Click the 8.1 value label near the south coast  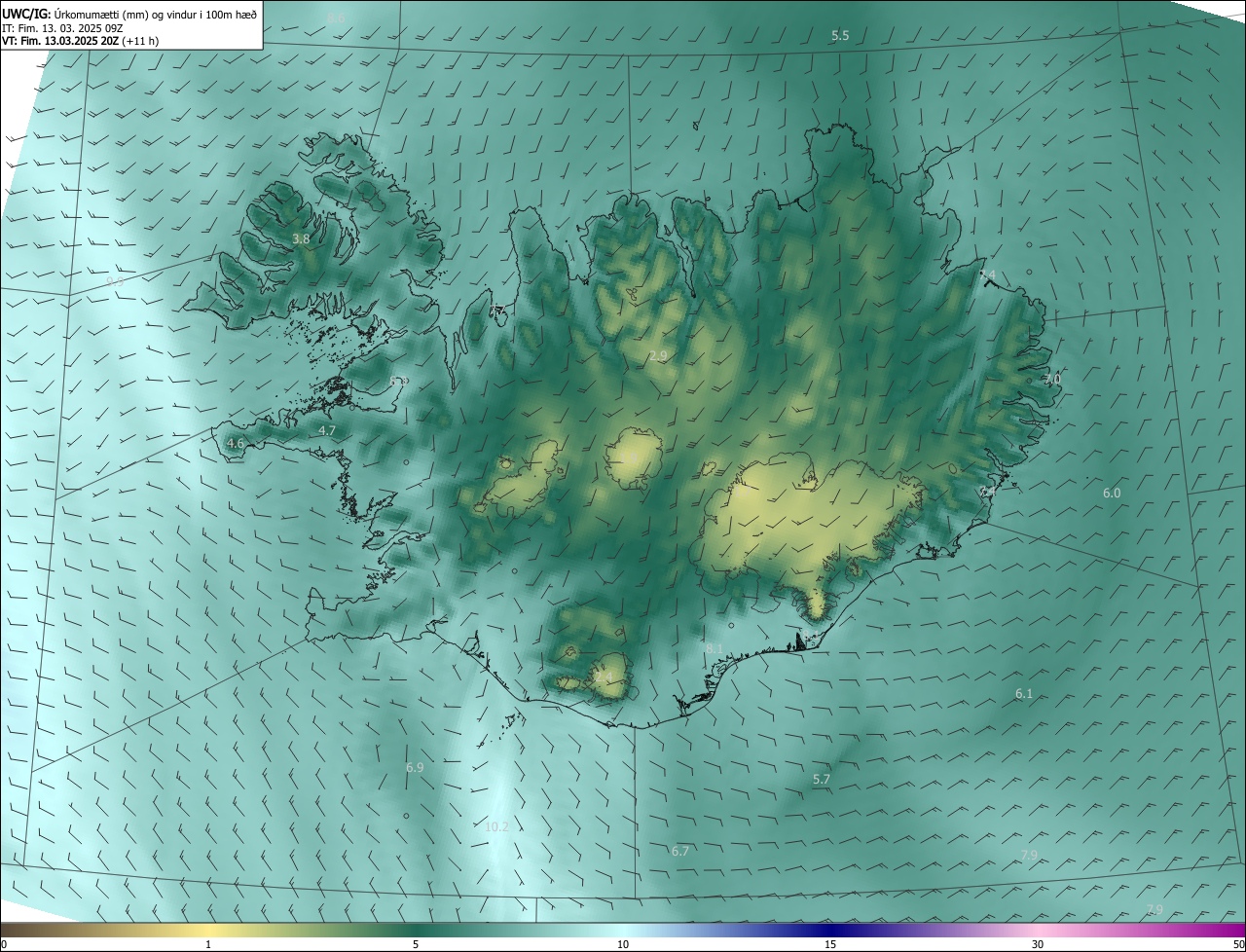pyautogui.click(x=714, y=648)
